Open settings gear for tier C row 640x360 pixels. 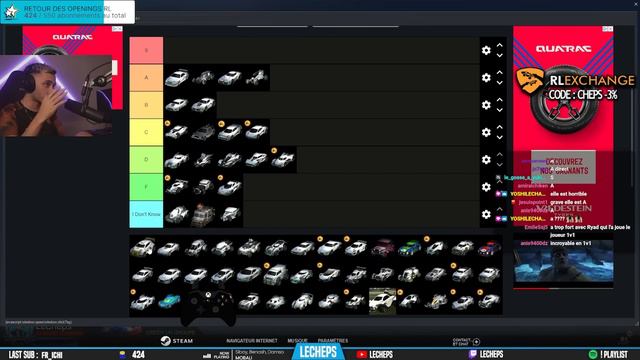pos(486,132)
